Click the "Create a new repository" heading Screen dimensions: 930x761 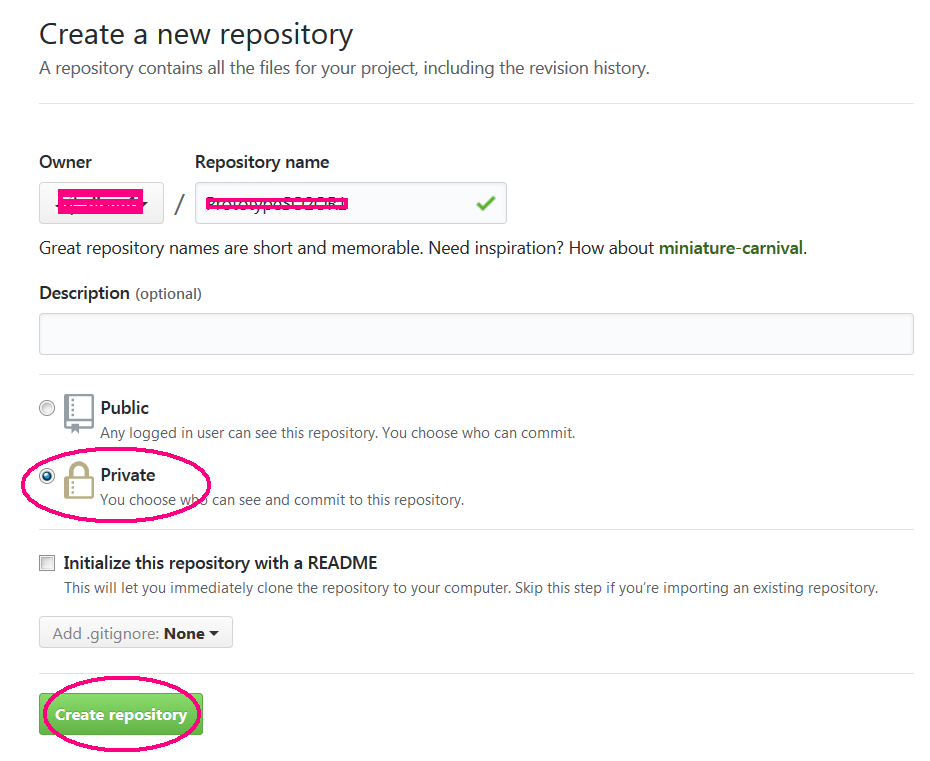(x=196, y=35)
